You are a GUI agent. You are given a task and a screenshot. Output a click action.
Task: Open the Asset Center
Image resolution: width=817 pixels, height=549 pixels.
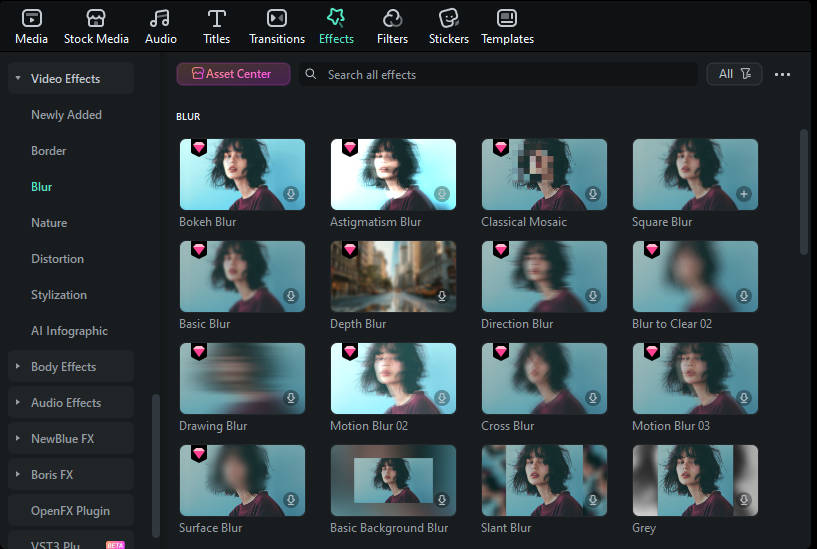(233, 74)
